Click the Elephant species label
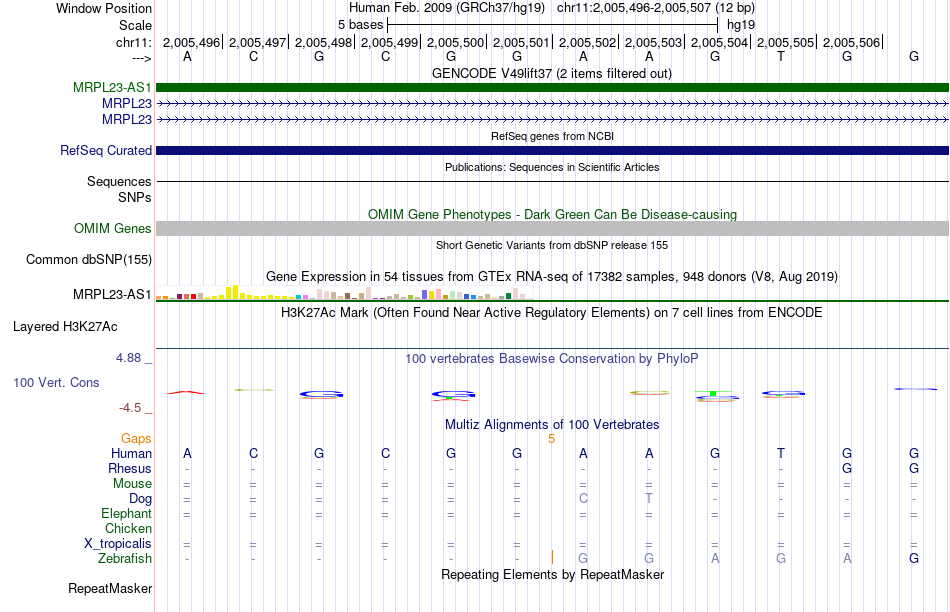 tap(126, 514)
